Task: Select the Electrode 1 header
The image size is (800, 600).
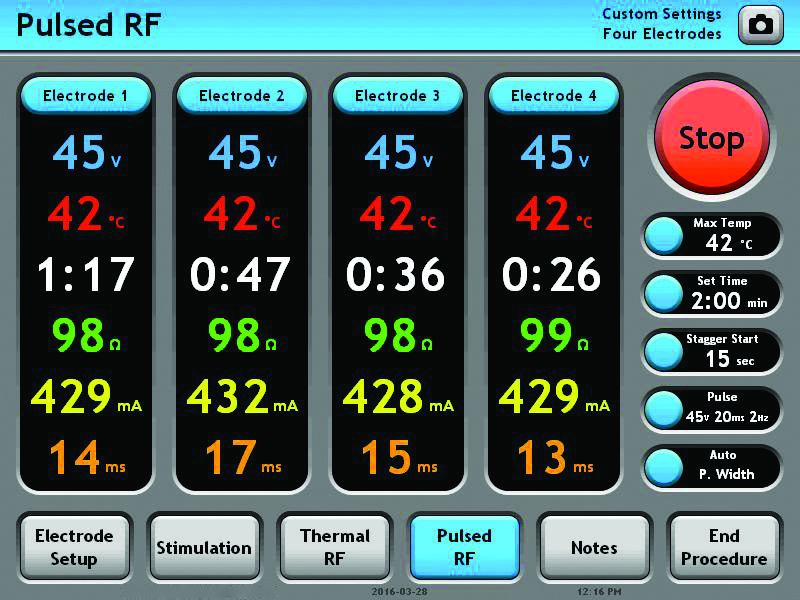Action: tap(85, 96)
